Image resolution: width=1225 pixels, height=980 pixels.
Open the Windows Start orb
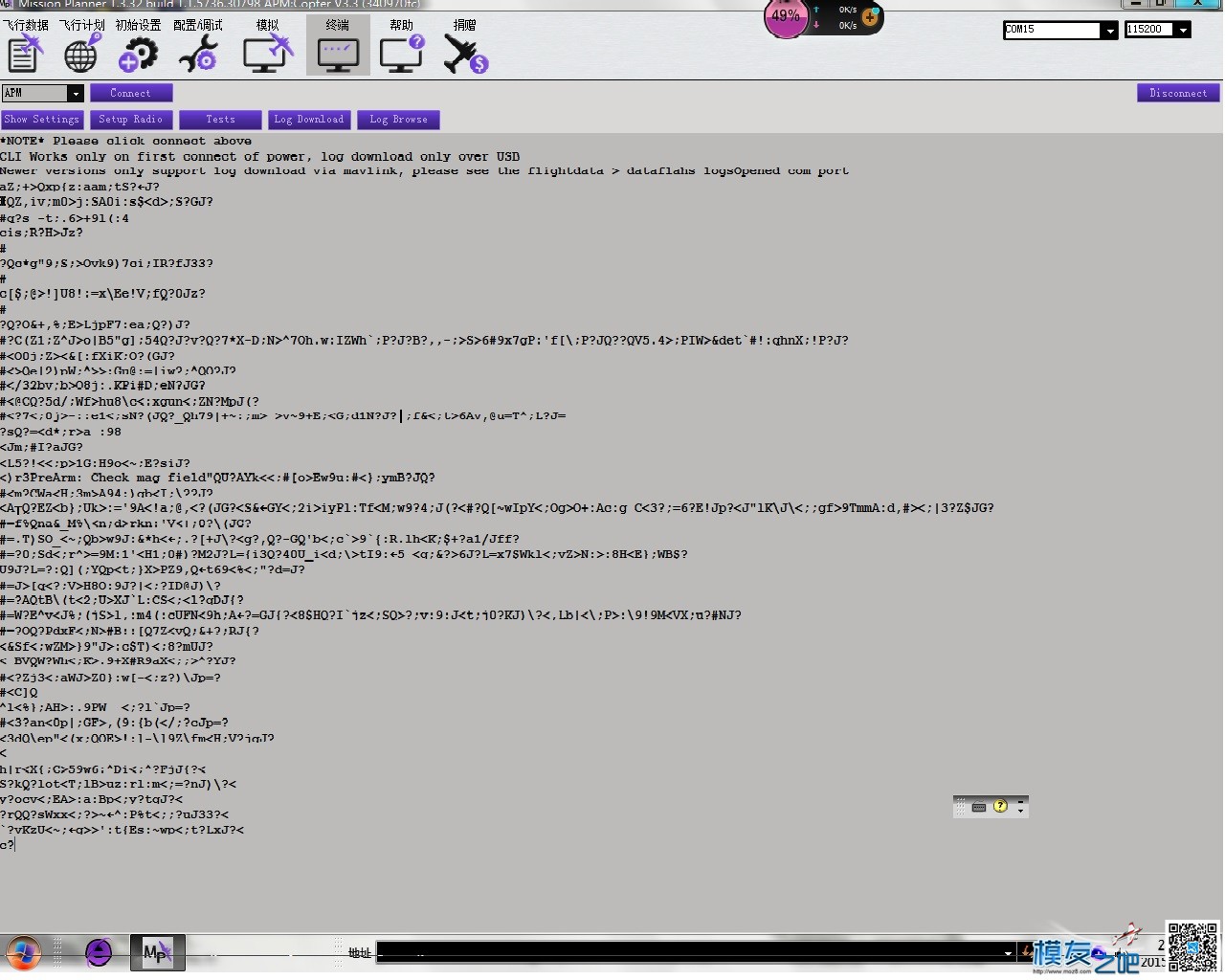(x=24, y=953)
